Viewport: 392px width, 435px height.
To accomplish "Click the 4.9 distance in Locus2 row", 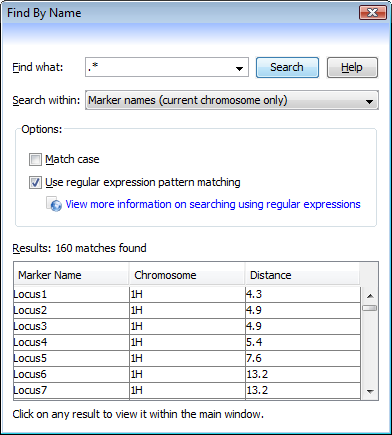I will pos(303,310).
